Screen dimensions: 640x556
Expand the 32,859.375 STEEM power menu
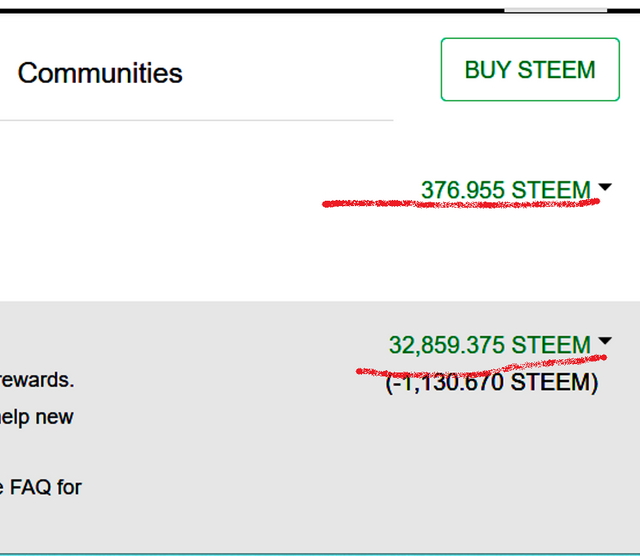[500, 345]
